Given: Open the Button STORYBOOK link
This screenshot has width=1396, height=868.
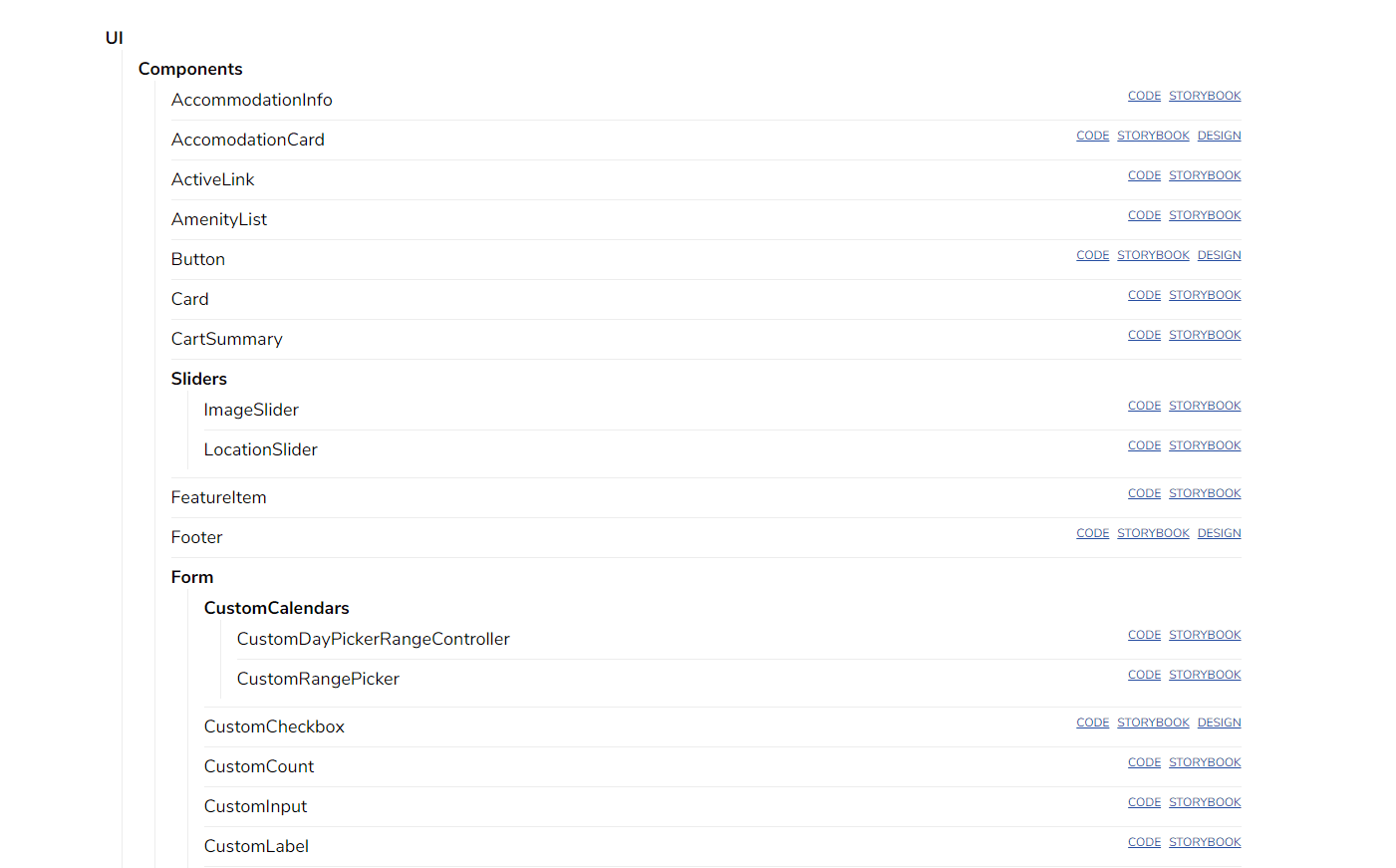Looking at the screenshot, I should 1153,255.
